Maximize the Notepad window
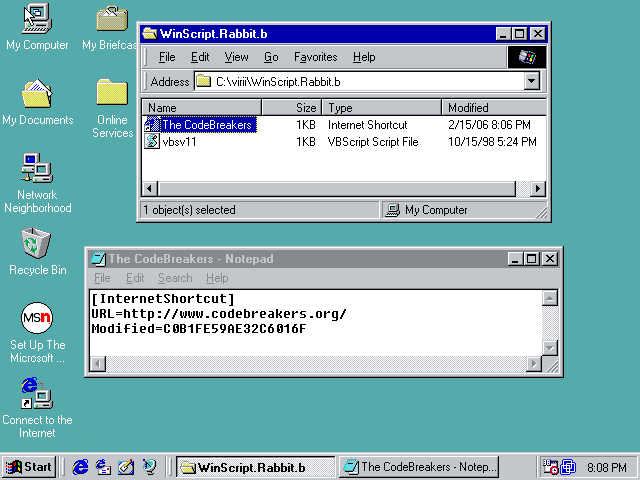Viewport: 640px width, 480px height. (532, 259)
